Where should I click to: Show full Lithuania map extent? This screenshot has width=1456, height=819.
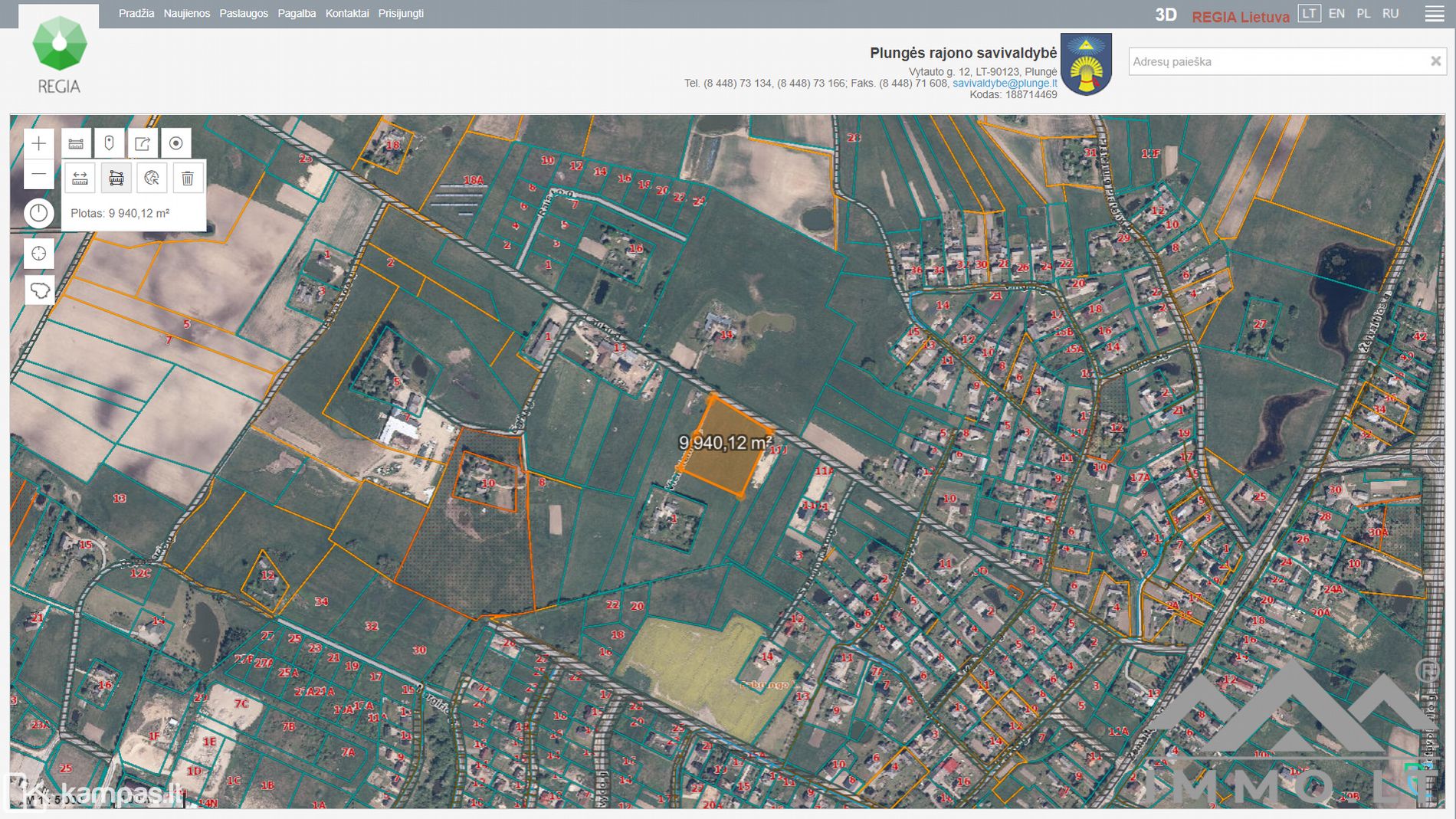pos(39,290)
